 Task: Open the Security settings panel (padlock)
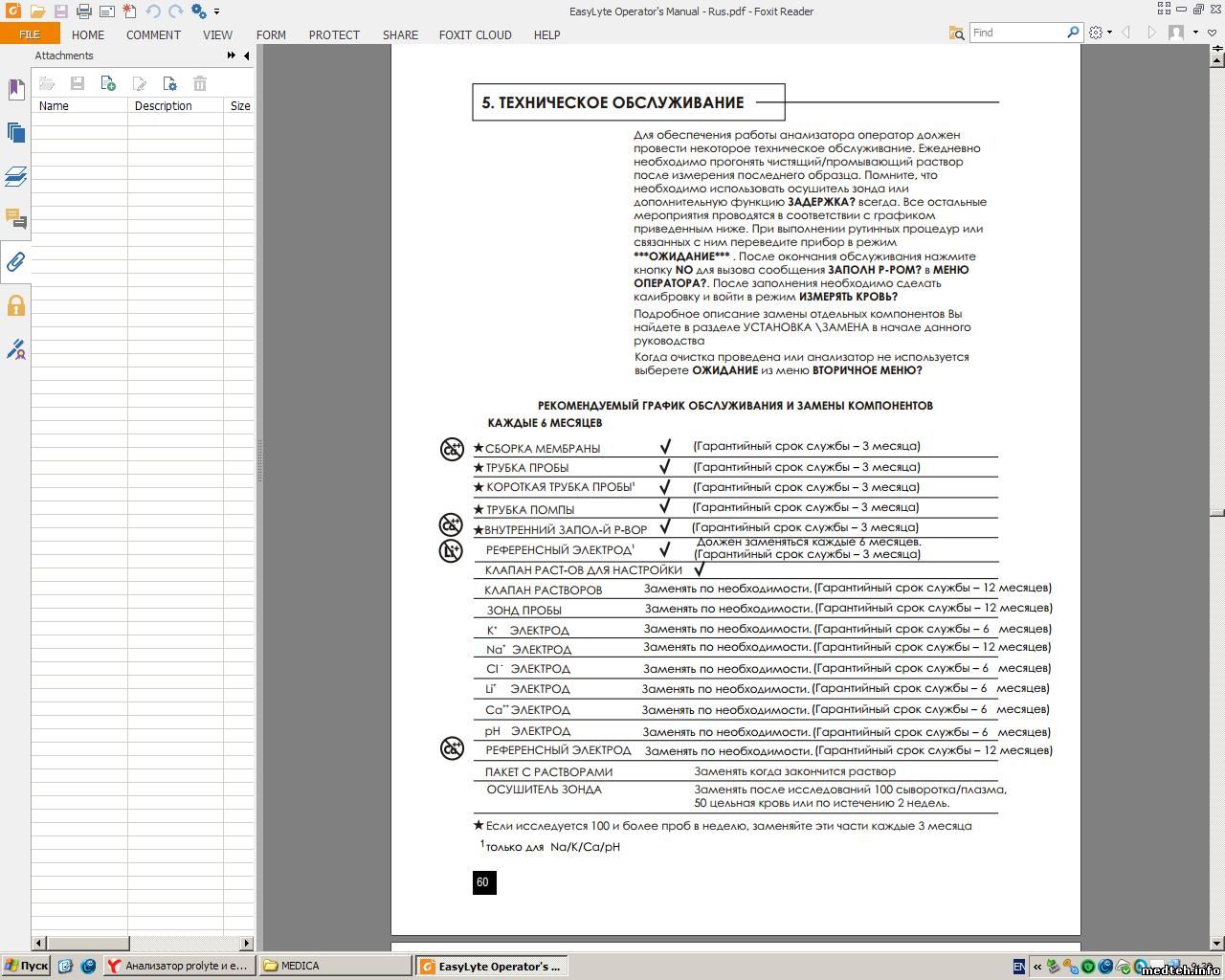(15, 306)
